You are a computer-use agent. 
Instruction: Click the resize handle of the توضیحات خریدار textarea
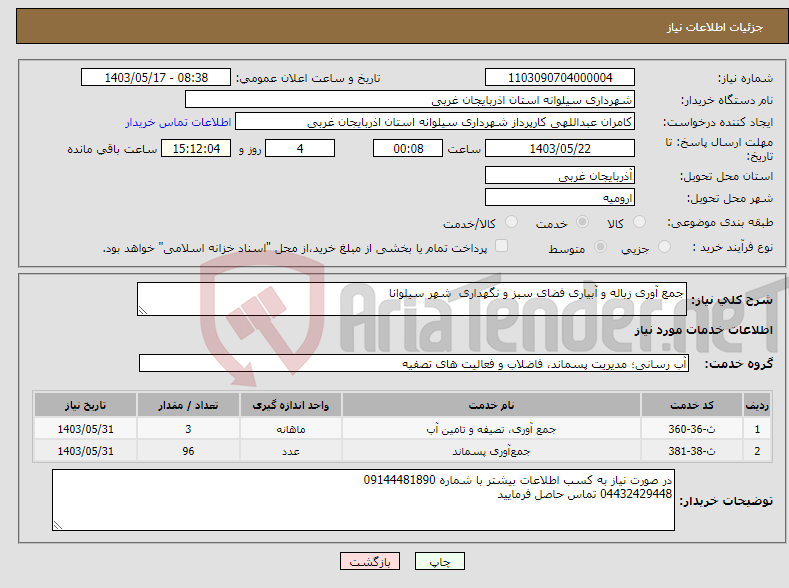tap(58, 525)
